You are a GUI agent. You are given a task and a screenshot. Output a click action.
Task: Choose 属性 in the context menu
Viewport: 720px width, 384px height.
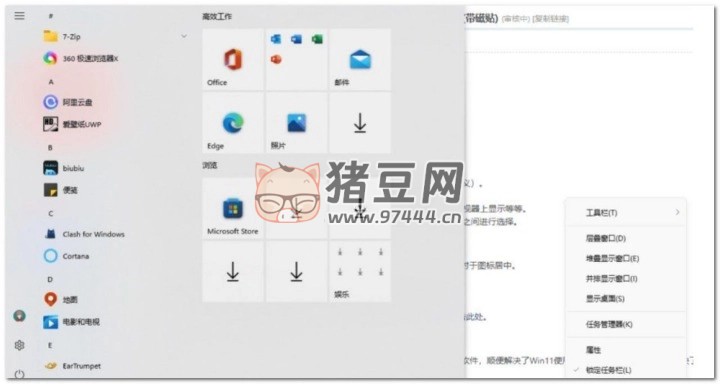click(625, 350)
